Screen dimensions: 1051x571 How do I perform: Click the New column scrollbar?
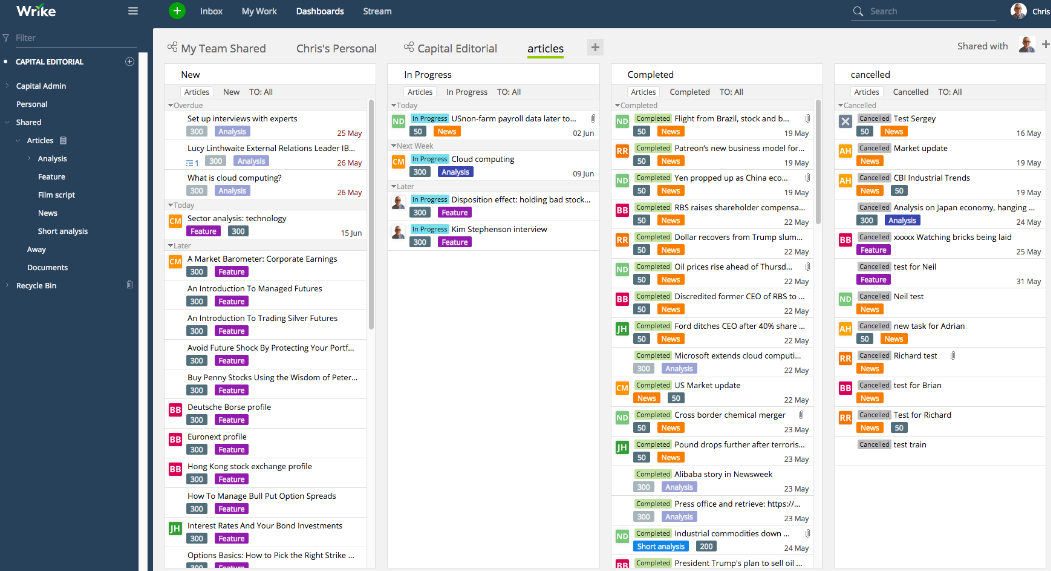tap(371, 214)
